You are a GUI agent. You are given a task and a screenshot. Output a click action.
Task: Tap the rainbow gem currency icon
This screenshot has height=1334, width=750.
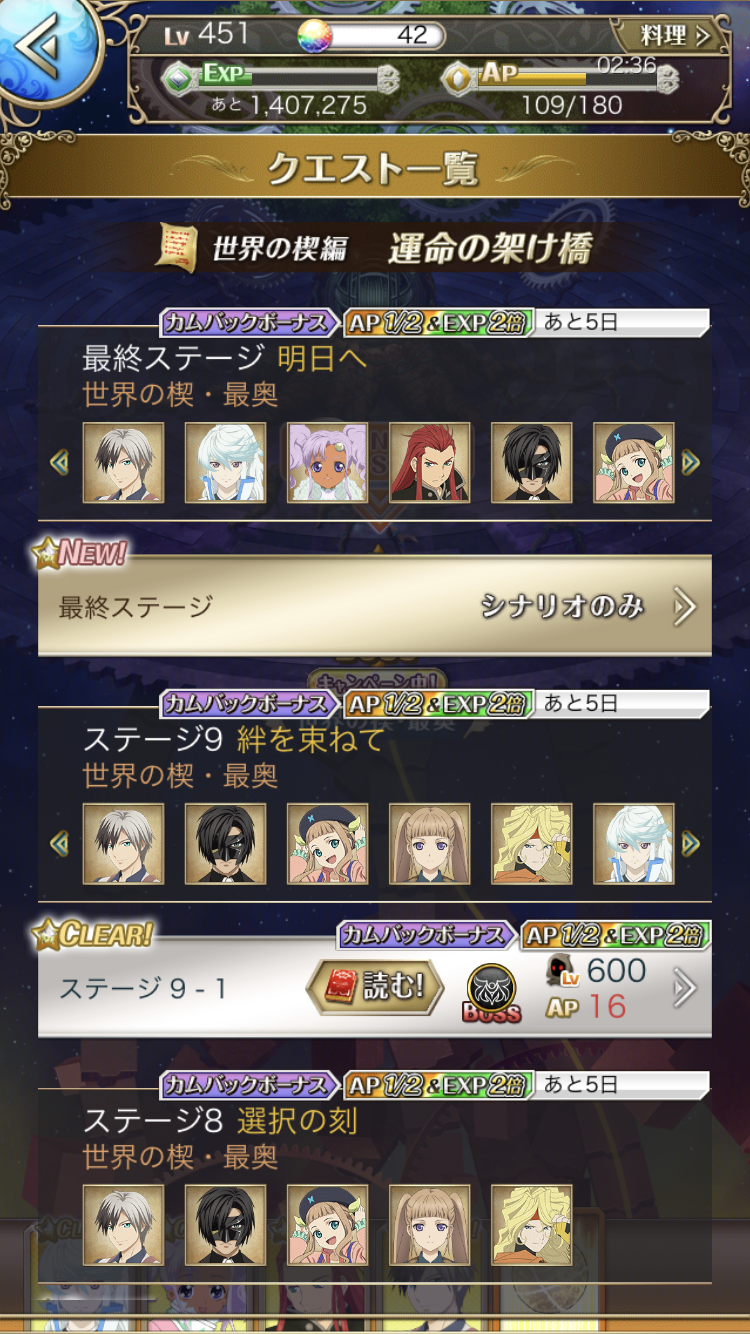tap(315, 35)
